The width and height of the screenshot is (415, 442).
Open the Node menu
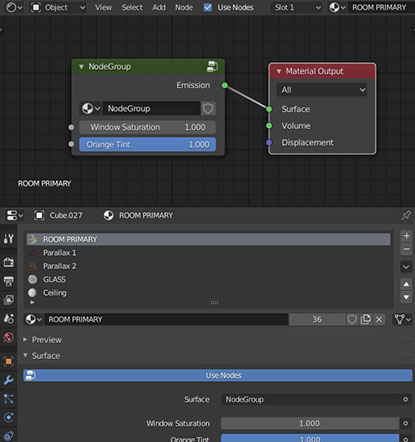(184, 7)
